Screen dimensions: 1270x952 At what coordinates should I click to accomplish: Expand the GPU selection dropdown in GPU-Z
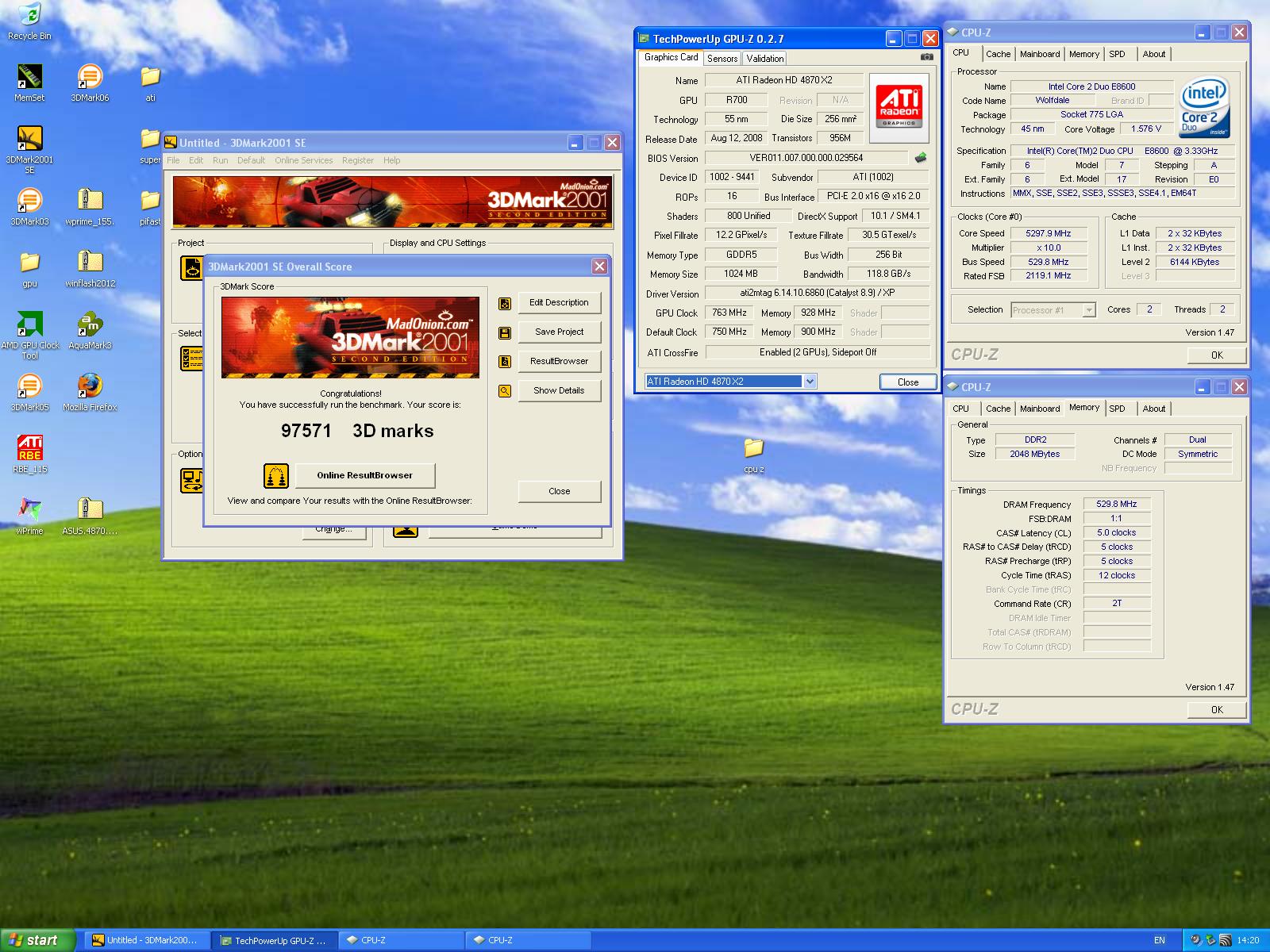pos(810,382)
